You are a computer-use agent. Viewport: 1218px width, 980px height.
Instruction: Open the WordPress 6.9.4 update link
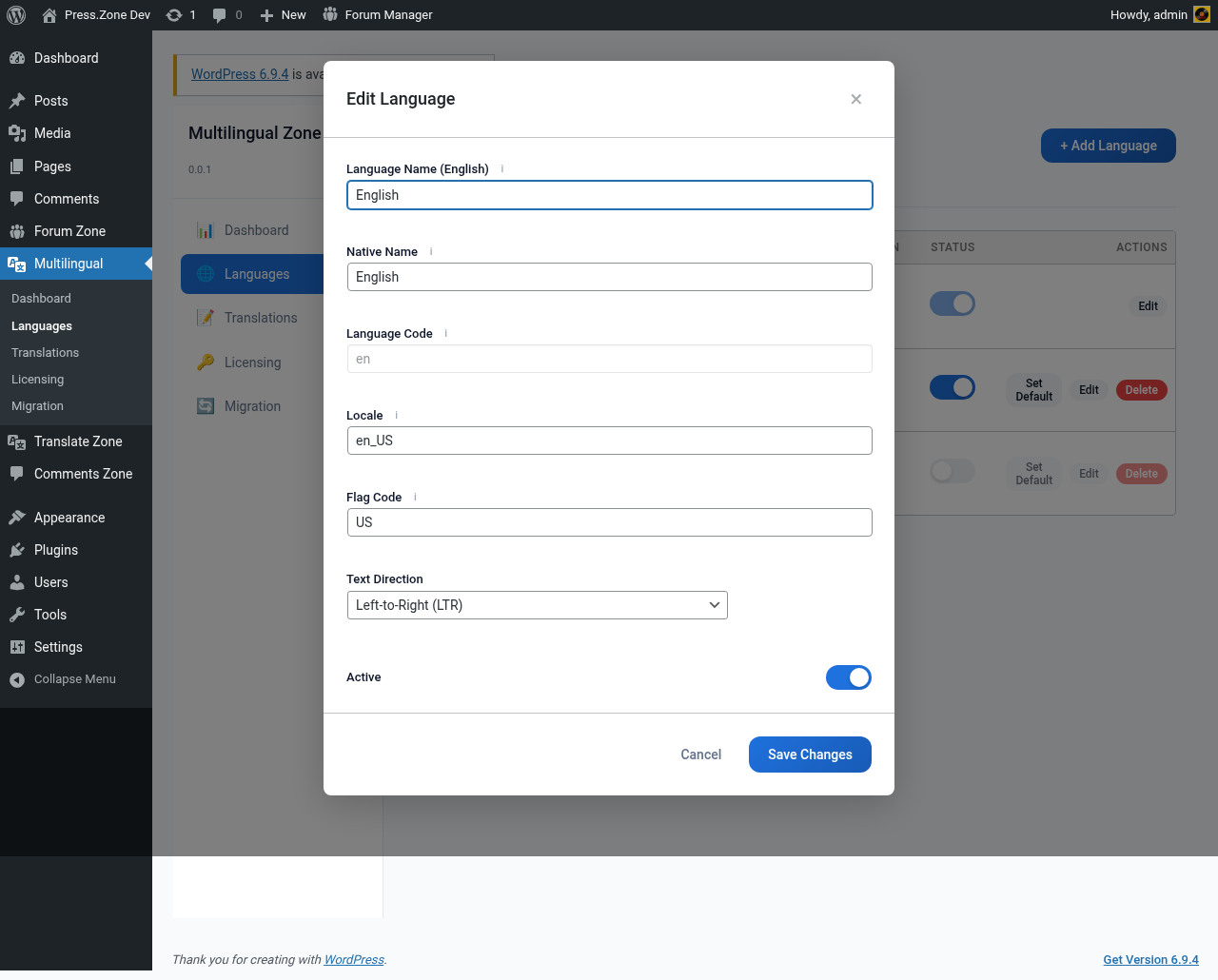(240, 74)
